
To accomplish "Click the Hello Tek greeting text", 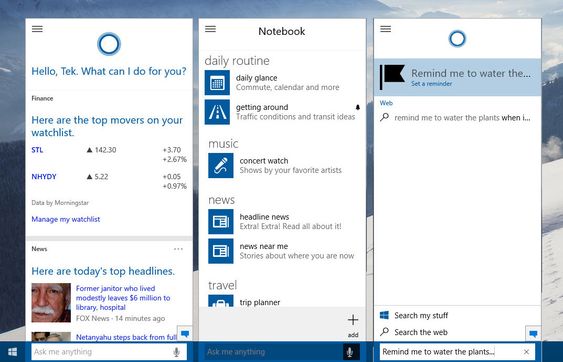I will pyautogui.click(x=109, y=71).
